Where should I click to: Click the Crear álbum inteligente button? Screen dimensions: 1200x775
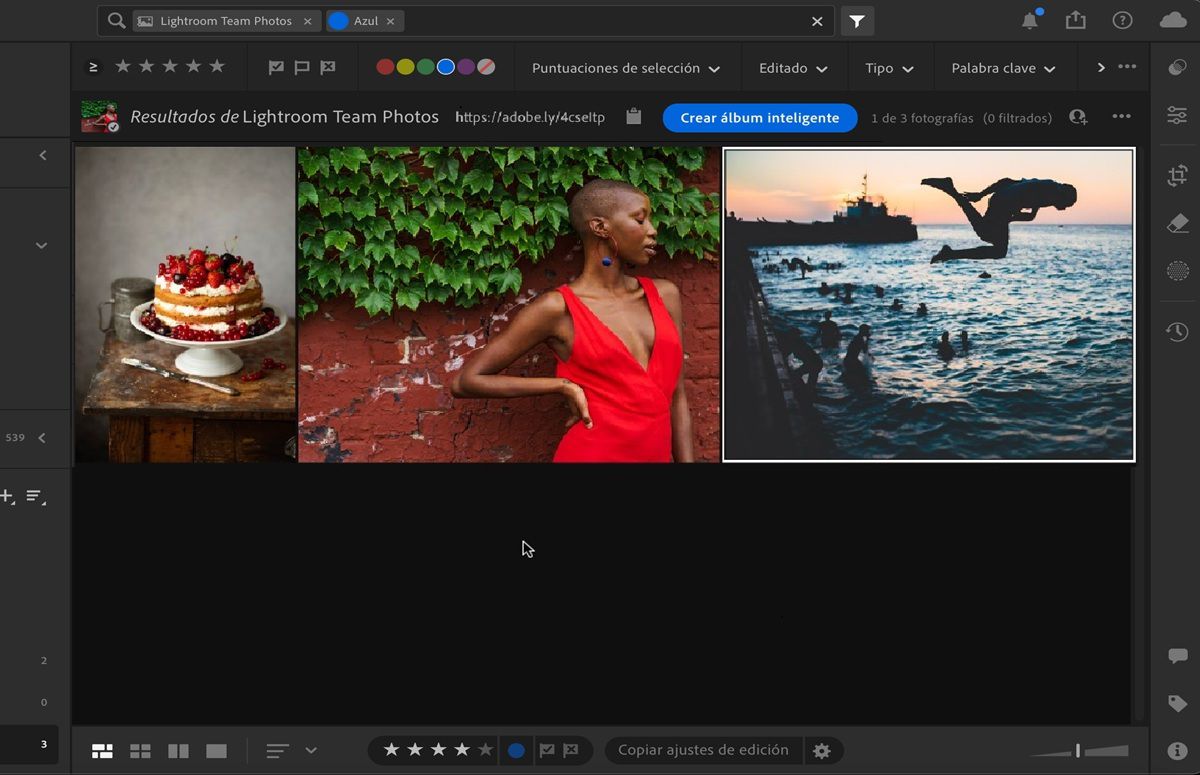[x=759, y=117]
